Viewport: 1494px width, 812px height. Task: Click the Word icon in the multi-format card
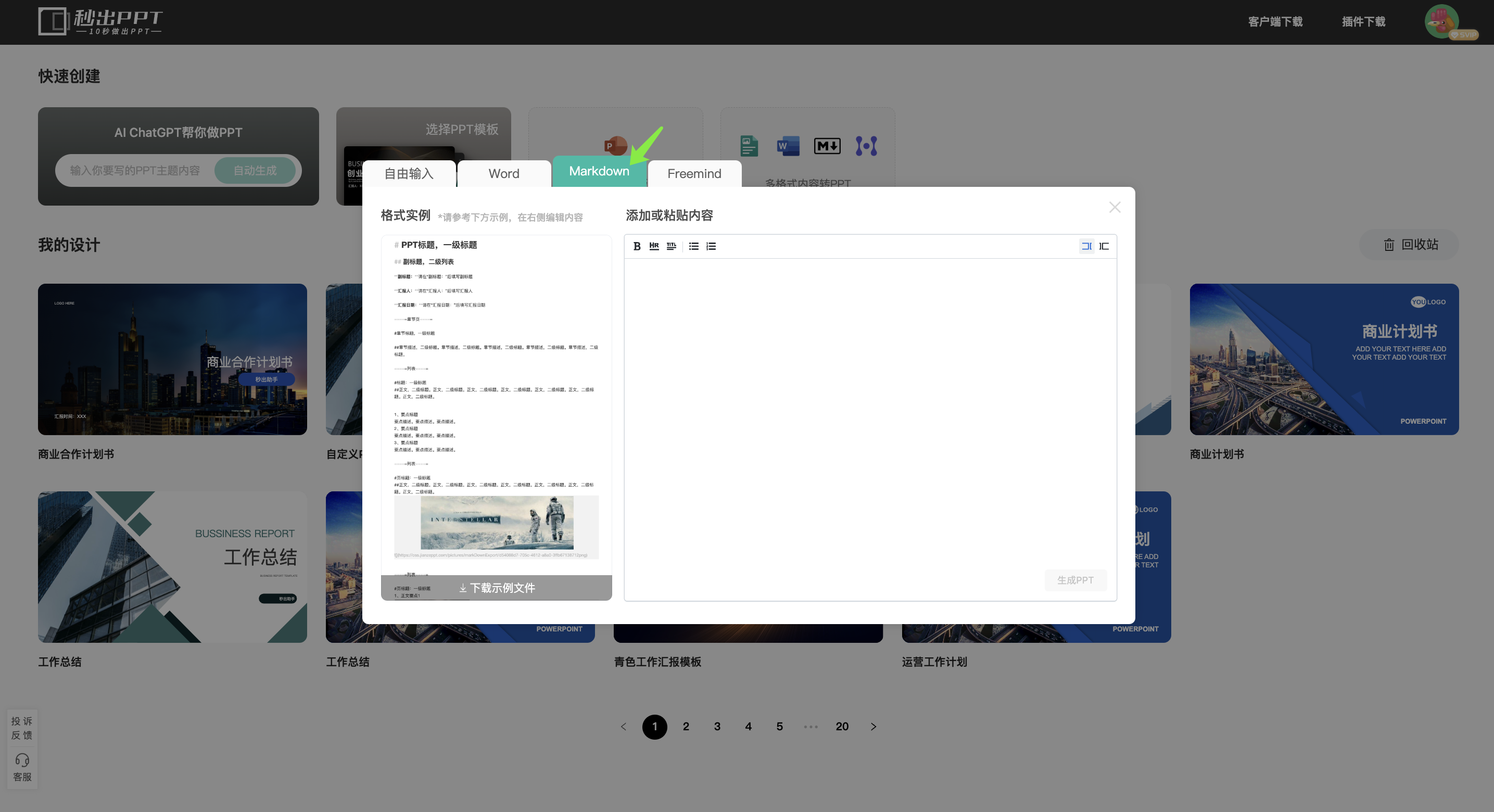click(x=788, y=146)
